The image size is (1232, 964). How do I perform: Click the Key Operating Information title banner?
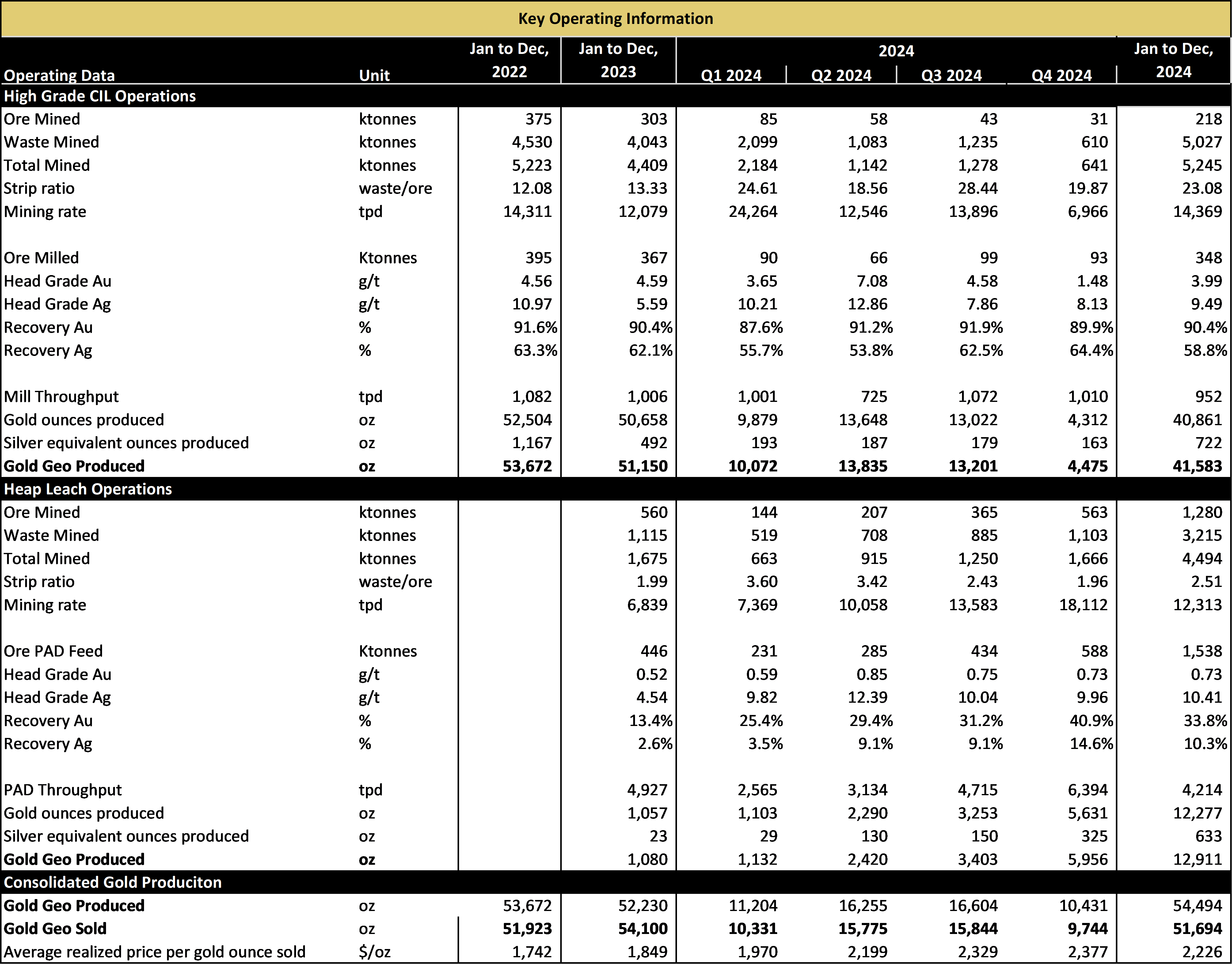(615, 19)
